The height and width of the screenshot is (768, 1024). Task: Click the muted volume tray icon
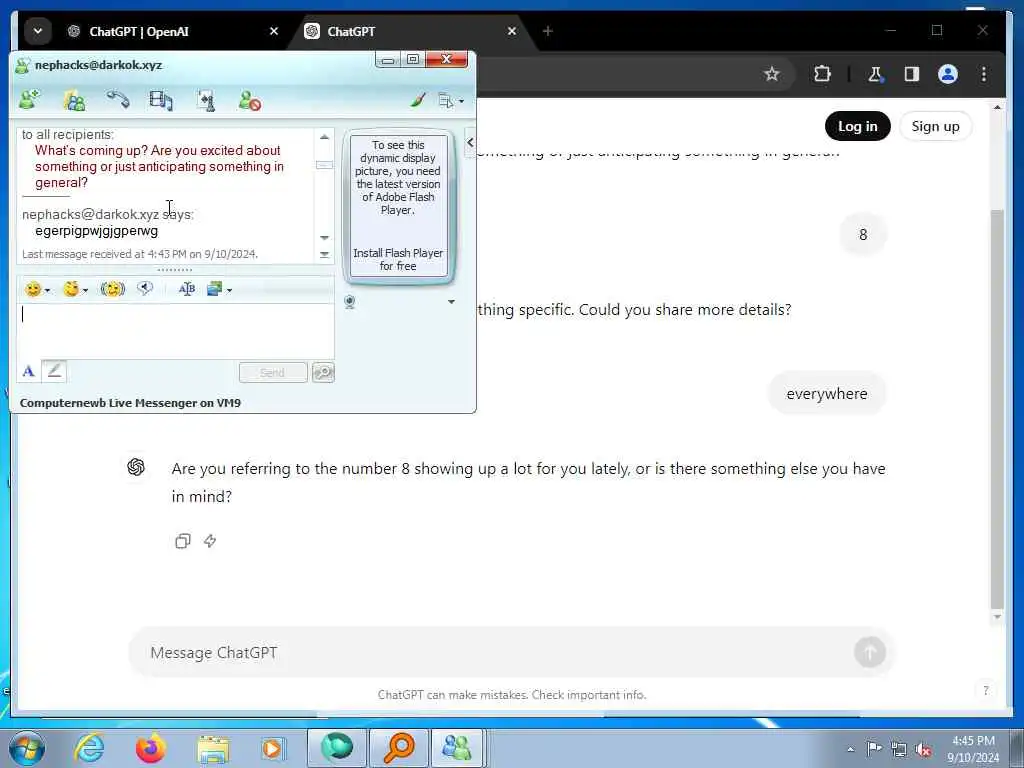(x=923, y=750)
